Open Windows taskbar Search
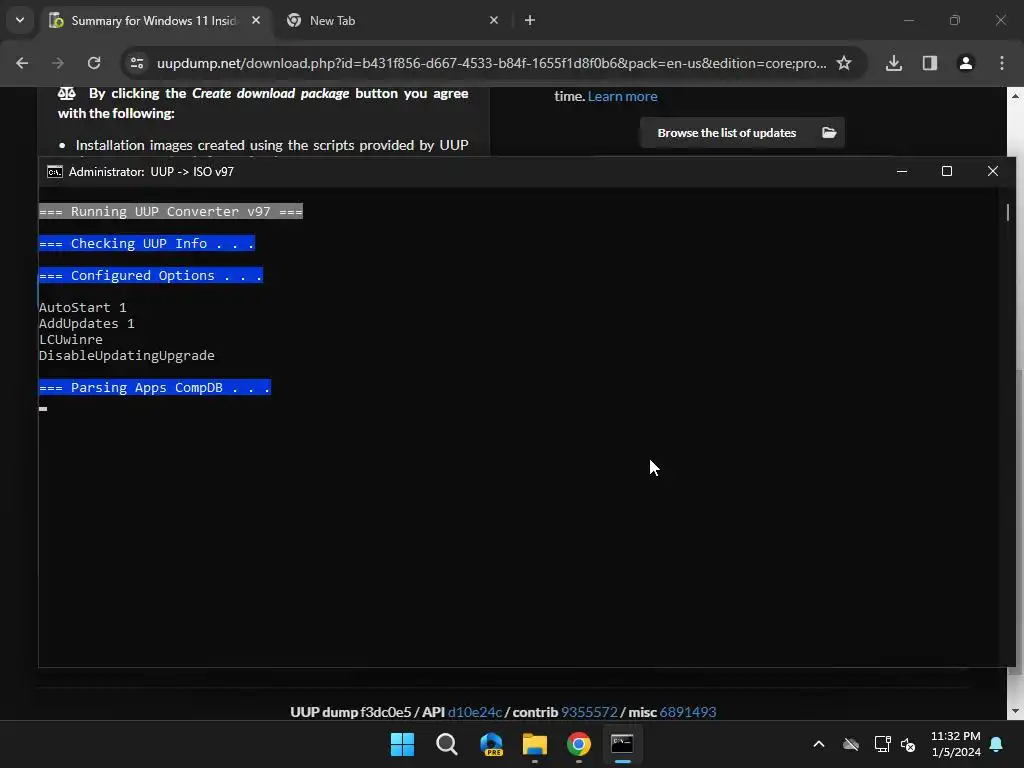Screen dimensions: 1024x768 [x=447, y=744]
